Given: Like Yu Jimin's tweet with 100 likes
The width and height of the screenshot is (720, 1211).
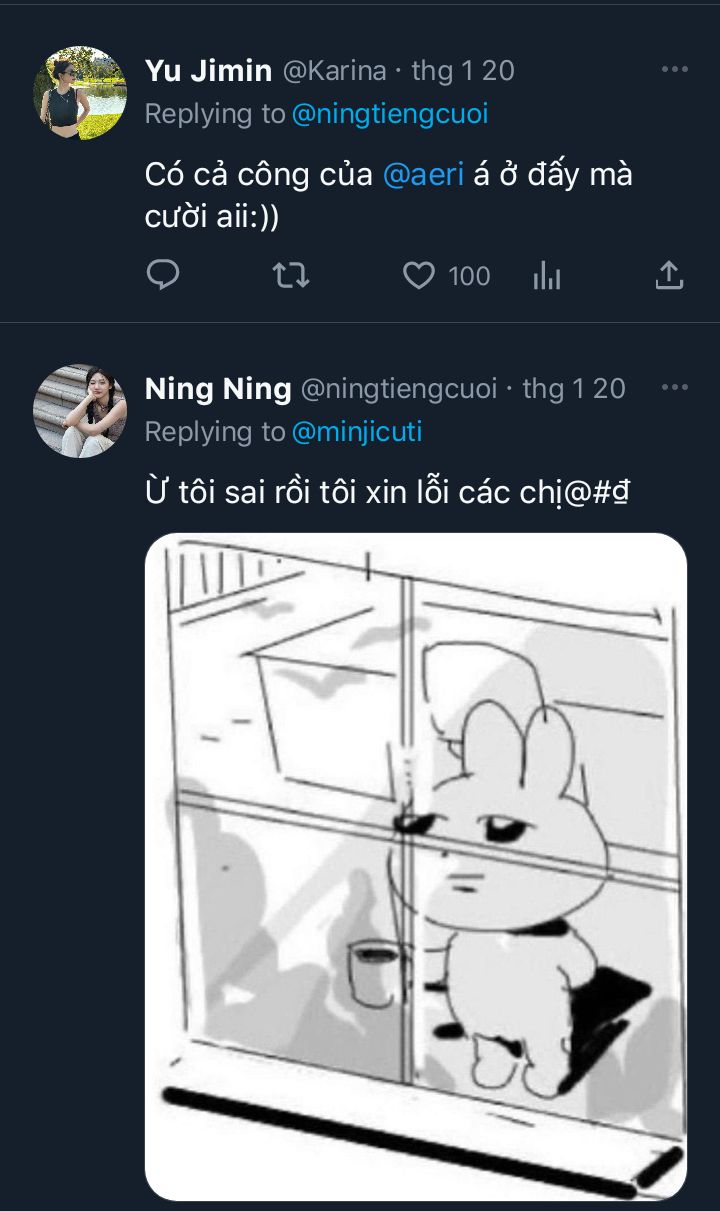Looking at the screenshot, I should point(418,276).
